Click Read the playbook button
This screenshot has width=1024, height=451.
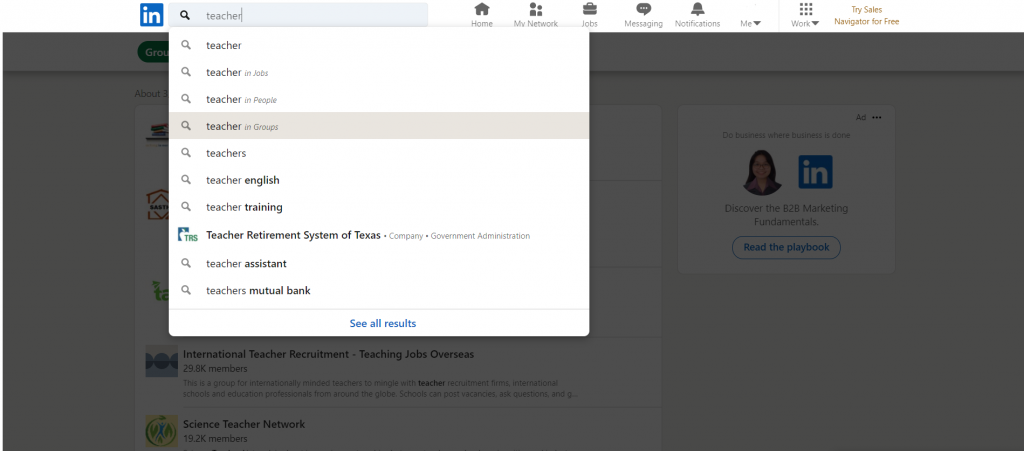point(786,247)
